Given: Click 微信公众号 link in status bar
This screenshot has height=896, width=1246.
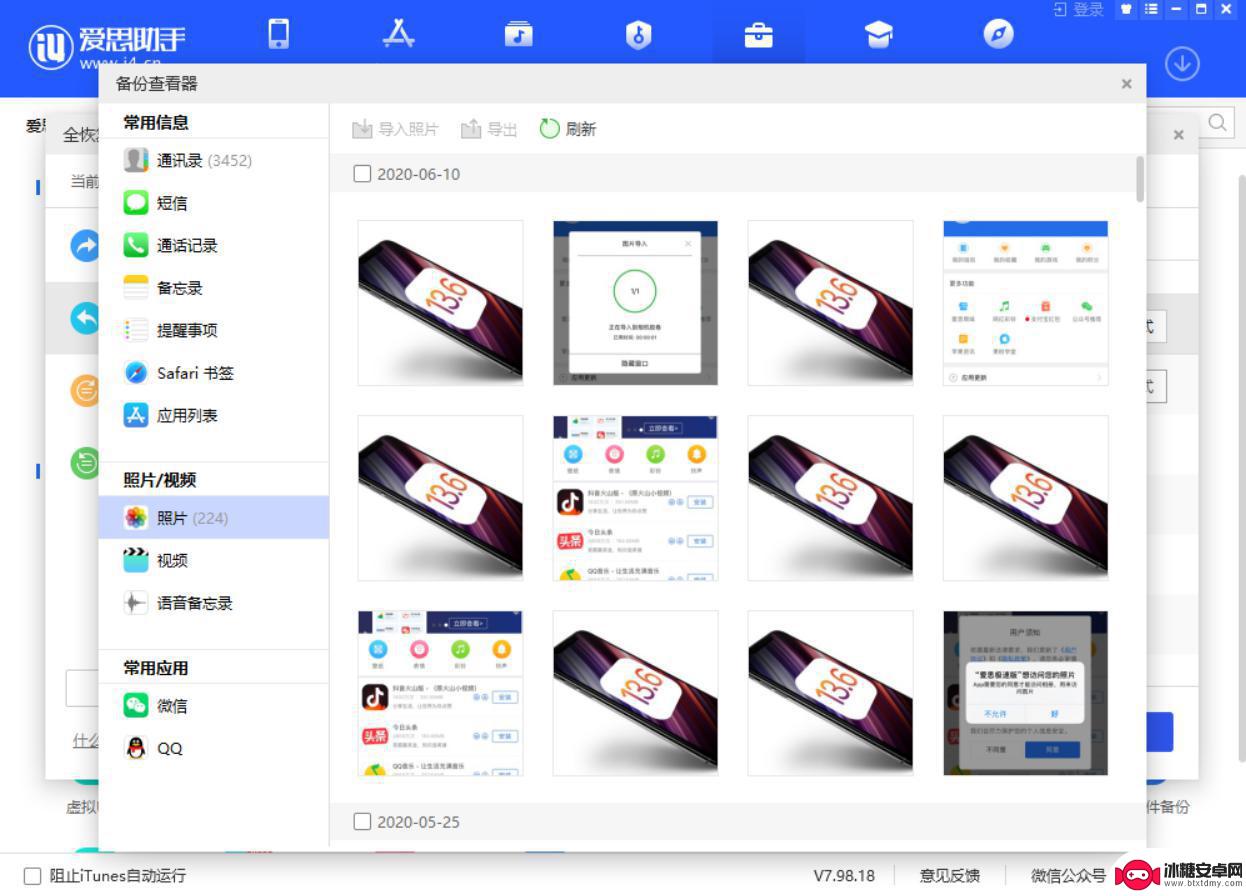Looking at the screenshot, I should [1069, 876].
